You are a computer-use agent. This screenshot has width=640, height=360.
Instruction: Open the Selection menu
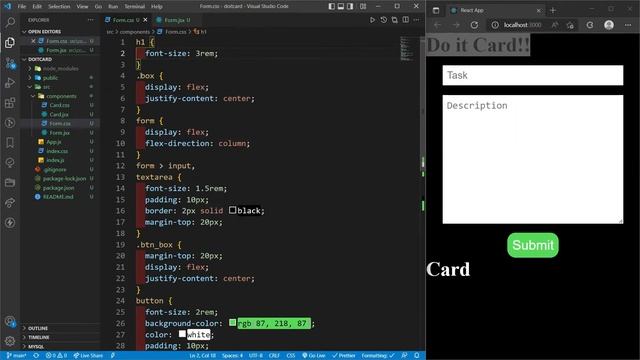coord(59,6)
